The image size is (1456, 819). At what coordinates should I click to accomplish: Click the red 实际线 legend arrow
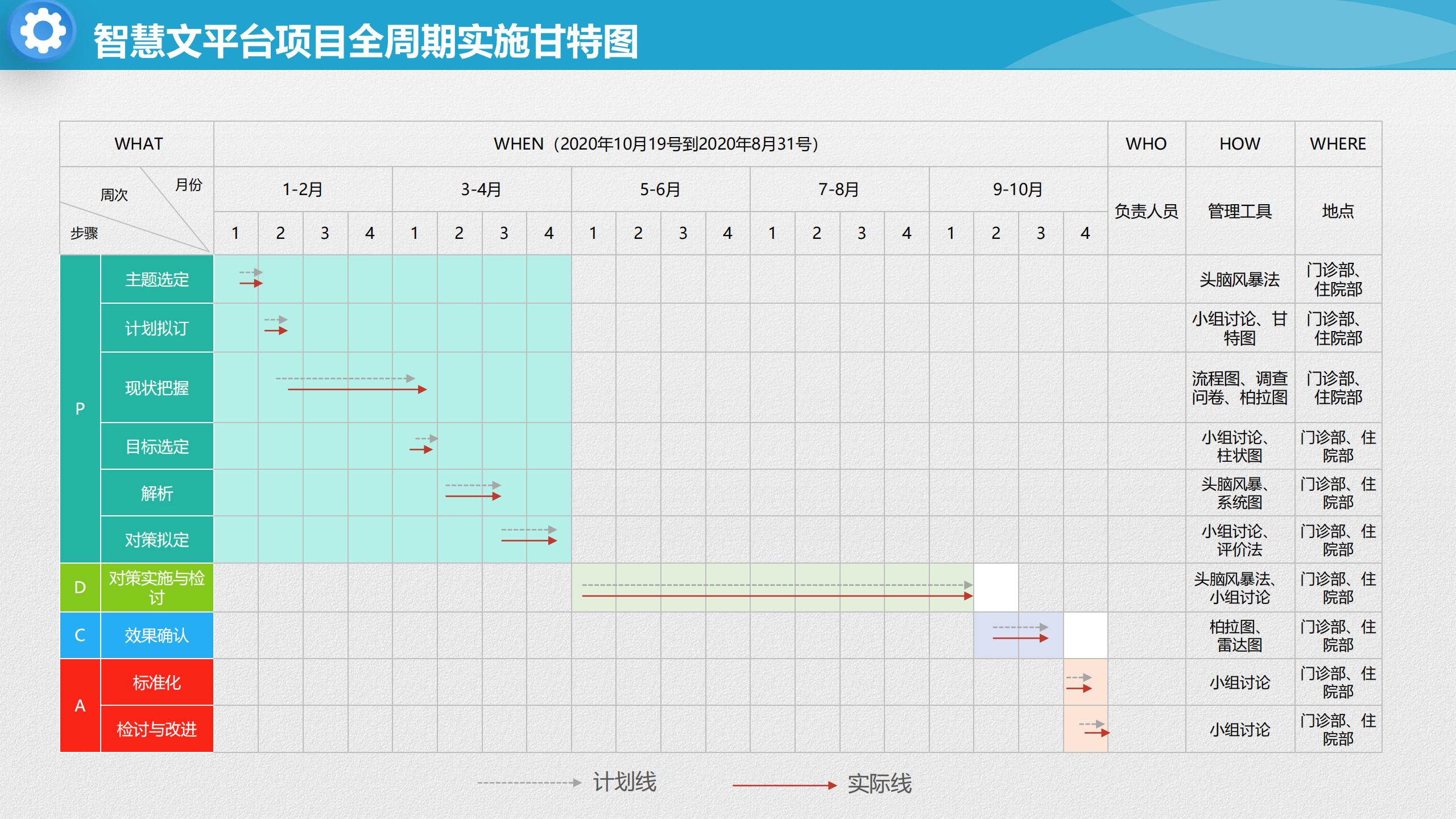pyautogui.click(x=784, y=785)
